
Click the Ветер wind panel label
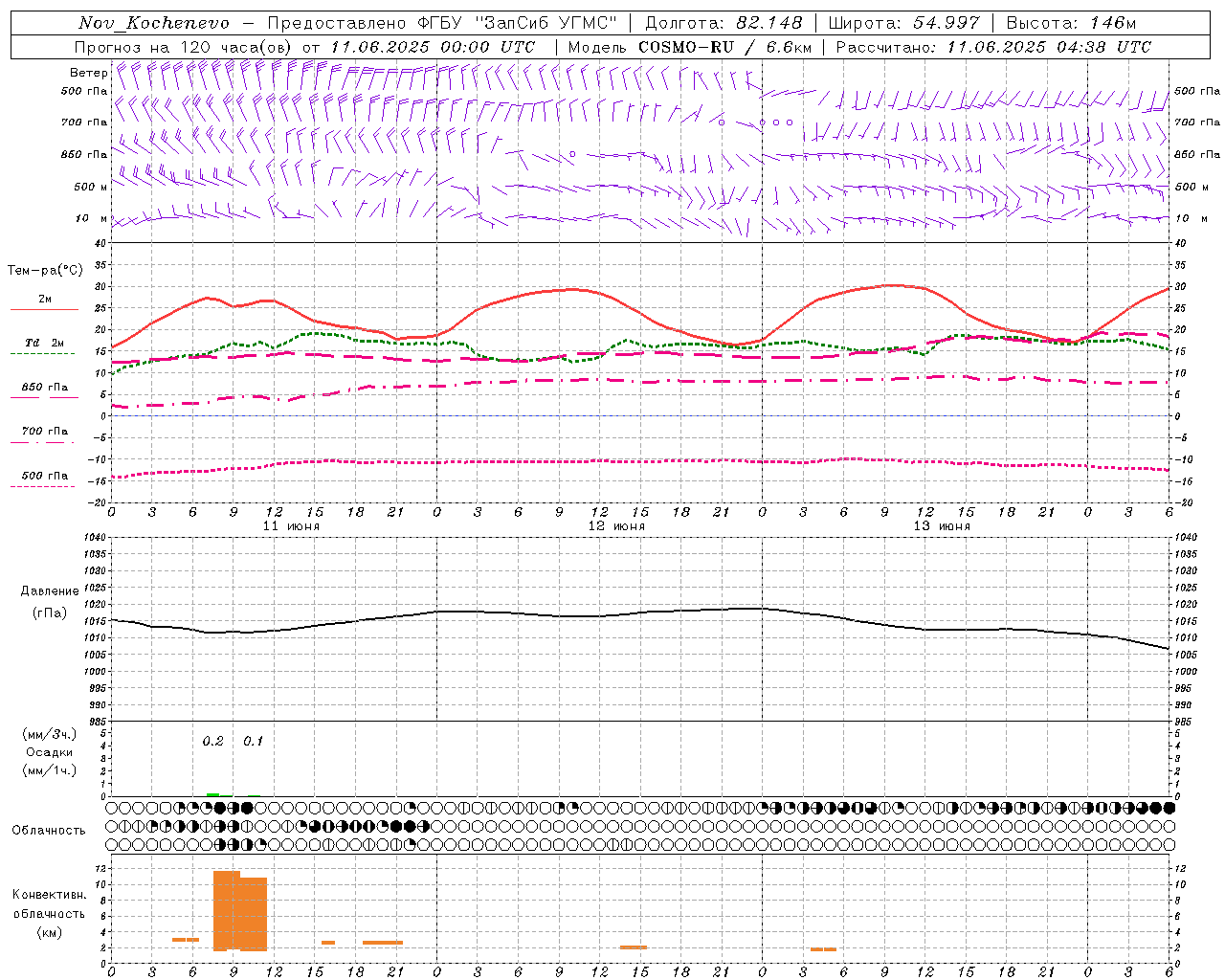click(x=89, y=73)
